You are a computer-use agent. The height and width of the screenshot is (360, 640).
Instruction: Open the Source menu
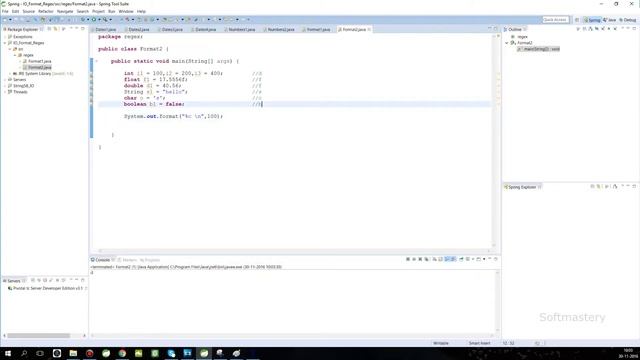point(29,11)
